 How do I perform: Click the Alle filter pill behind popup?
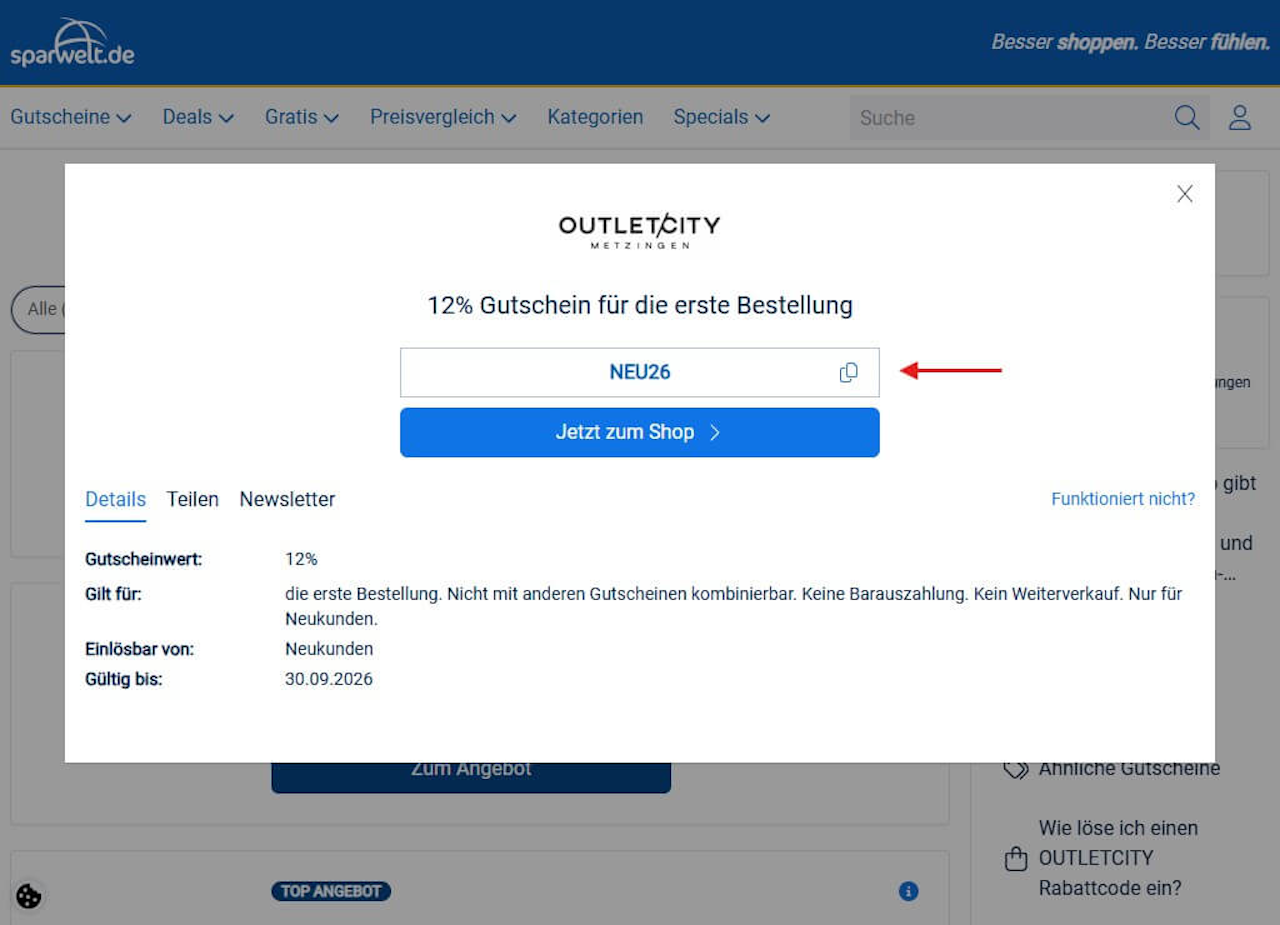click(x=38, y=310)
